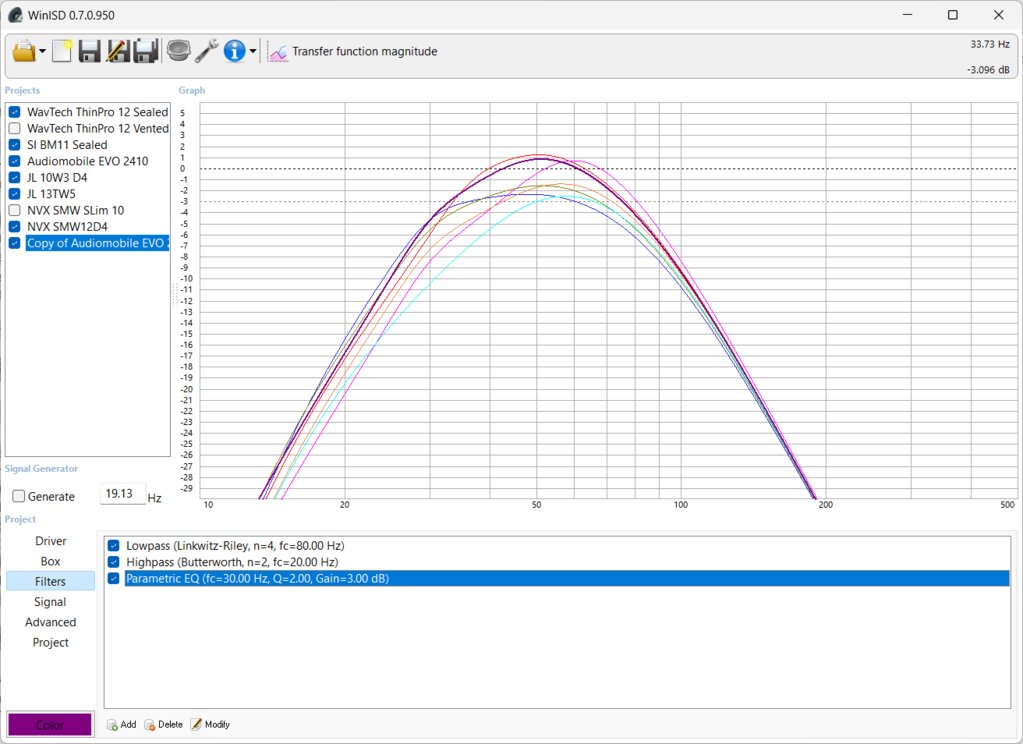Image resolution: width=1023 pixels, height=744 pixels.
Task: Select Copy of Audiomobile EVO project name
Action: coord(97,243)
